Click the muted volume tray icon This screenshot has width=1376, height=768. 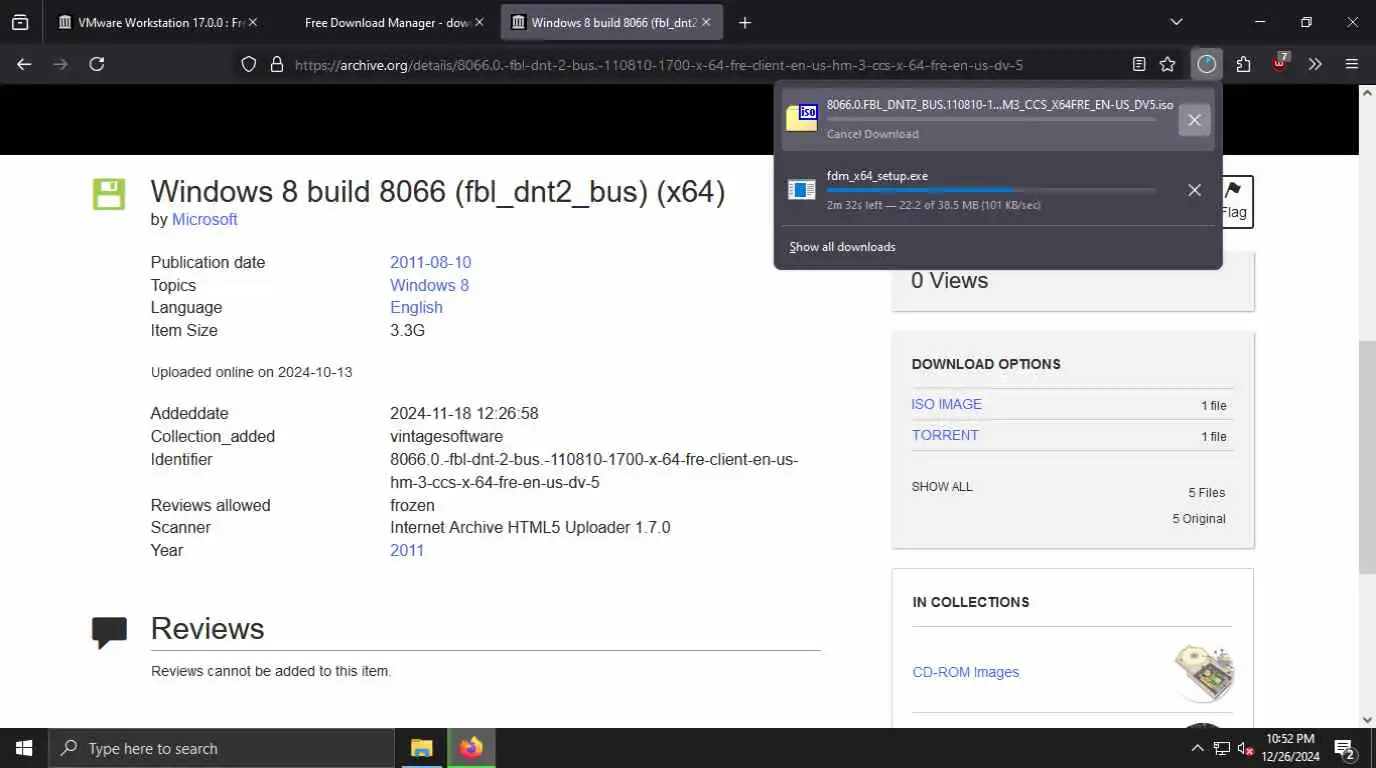click(1245, 748)
